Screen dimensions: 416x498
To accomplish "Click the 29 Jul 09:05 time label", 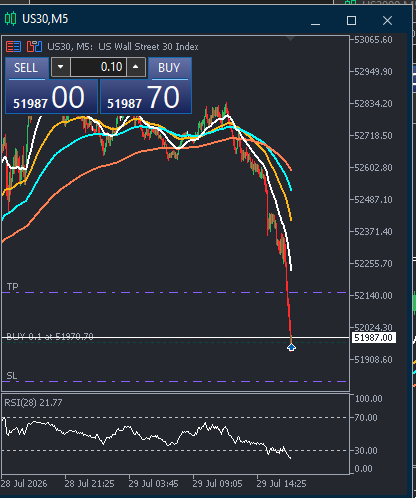I will coord(217,484).
